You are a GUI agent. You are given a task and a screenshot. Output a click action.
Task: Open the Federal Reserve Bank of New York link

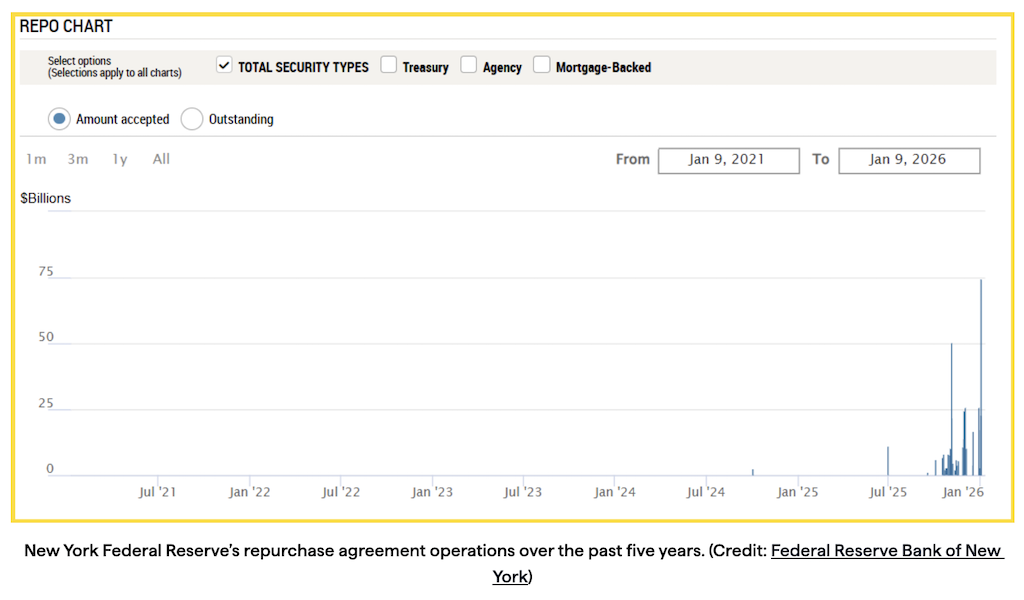tap(887, 552)
